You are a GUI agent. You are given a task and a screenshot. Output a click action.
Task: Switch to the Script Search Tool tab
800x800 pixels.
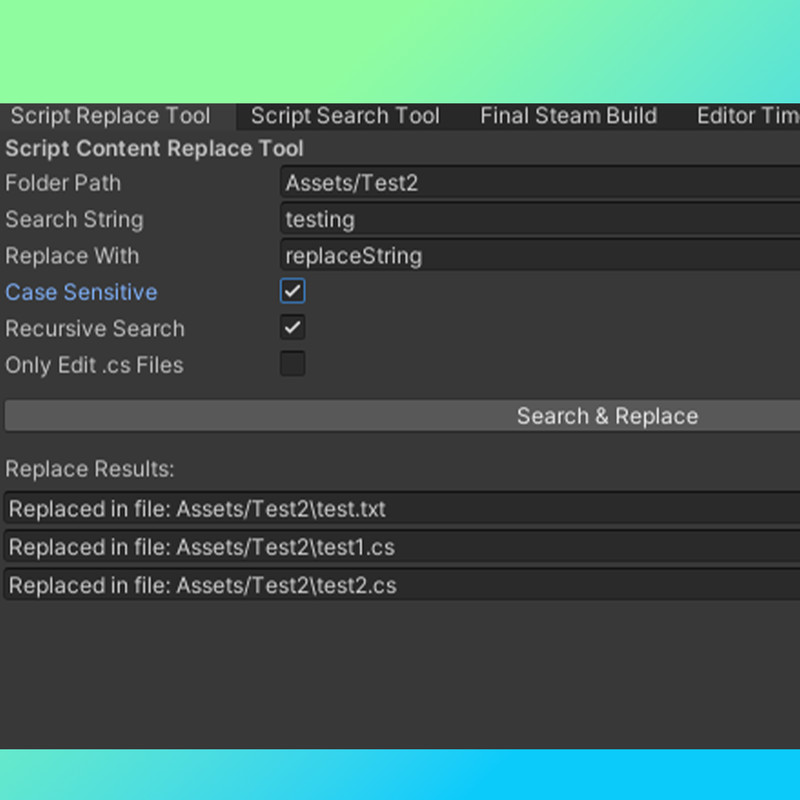click(345, 115)
